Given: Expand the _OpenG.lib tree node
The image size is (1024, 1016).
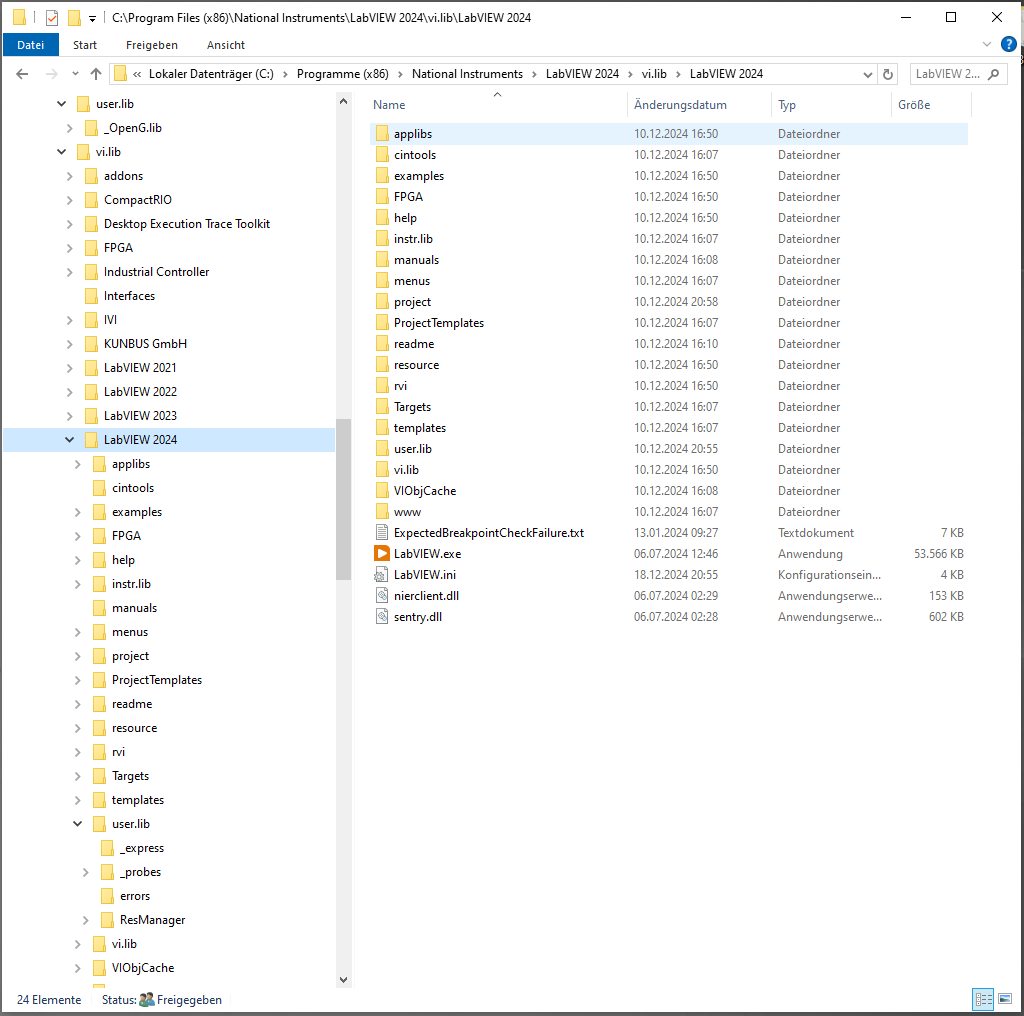Looking at the screenshot, I should 69,128.
